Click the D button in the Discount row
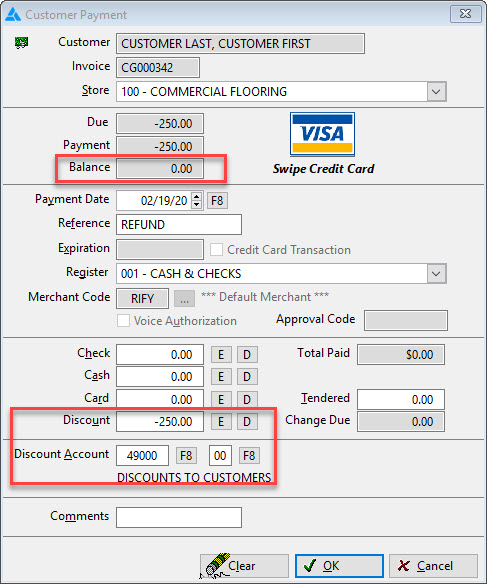Screen dimensions: 487x584 pos(247,422)
